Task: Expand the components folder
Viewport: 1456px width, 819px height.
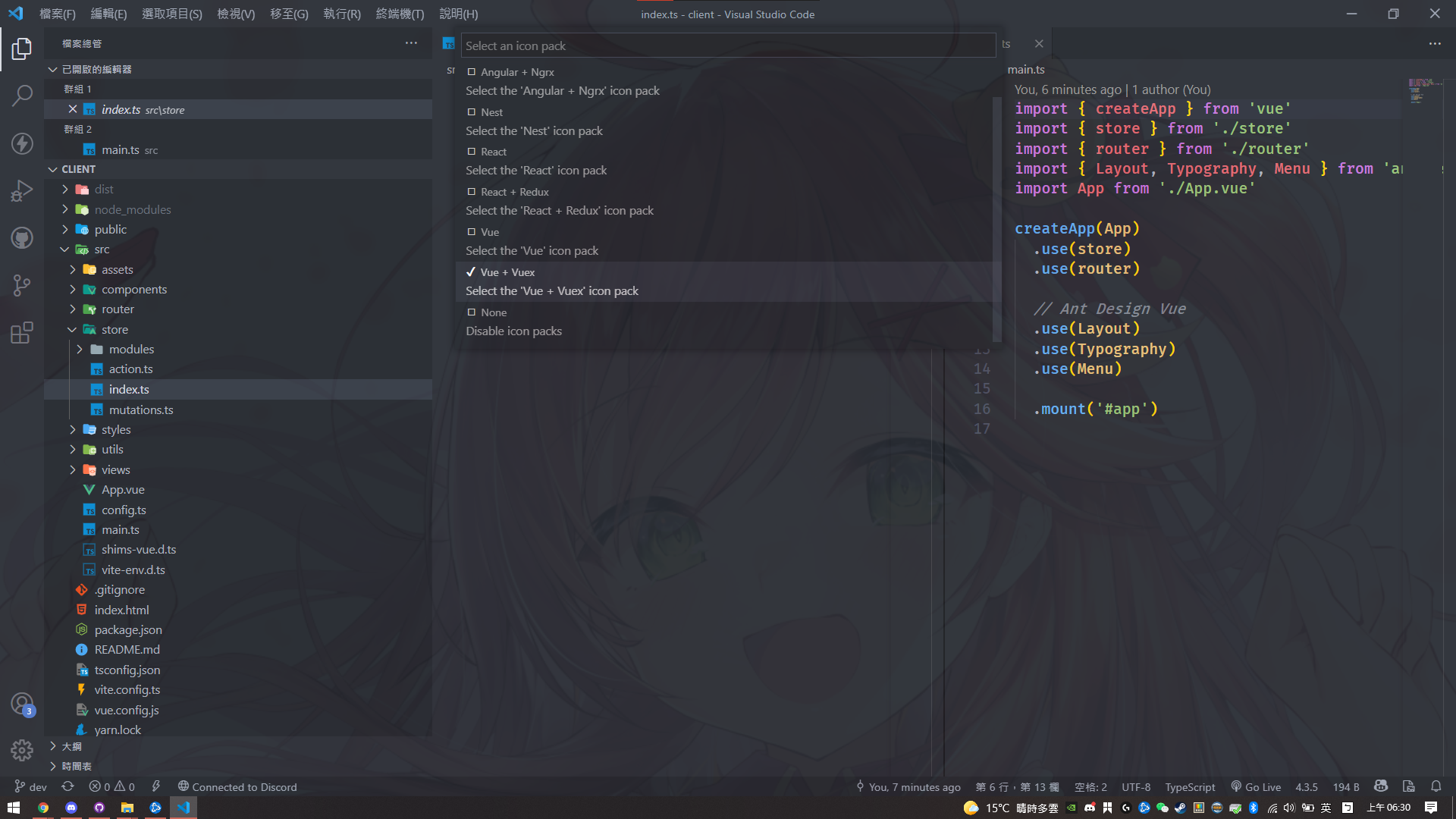Action: [x=73, y=289]
